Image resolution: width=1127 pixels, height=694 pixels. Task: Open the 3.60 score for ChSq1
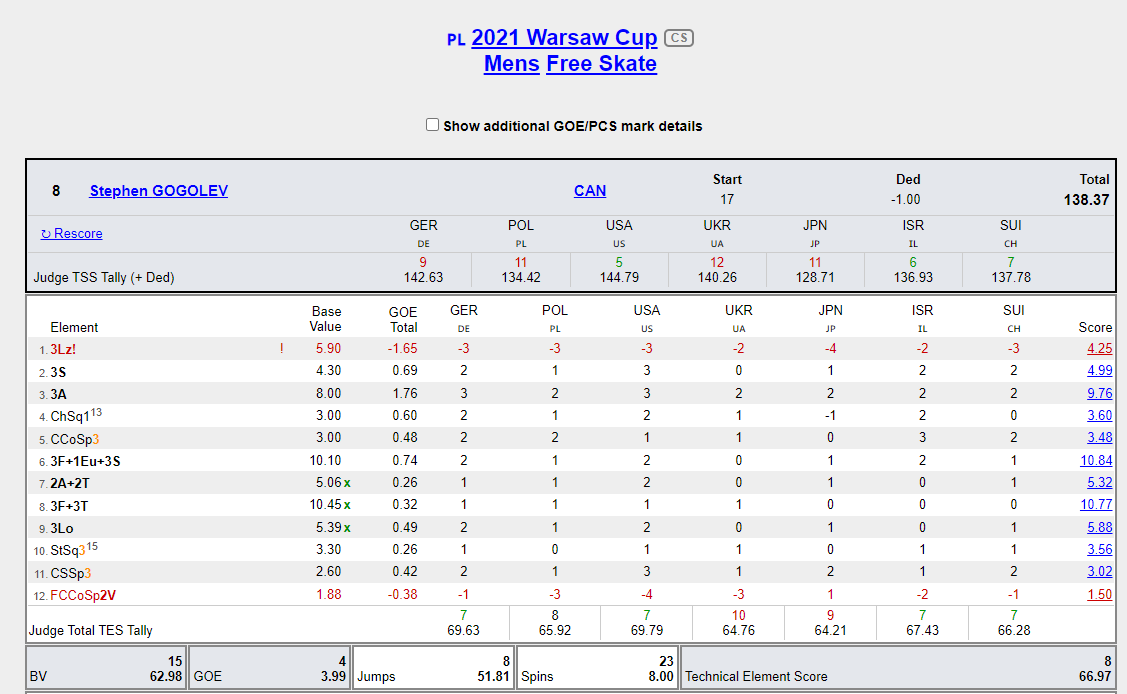(x=1099, y=416)
